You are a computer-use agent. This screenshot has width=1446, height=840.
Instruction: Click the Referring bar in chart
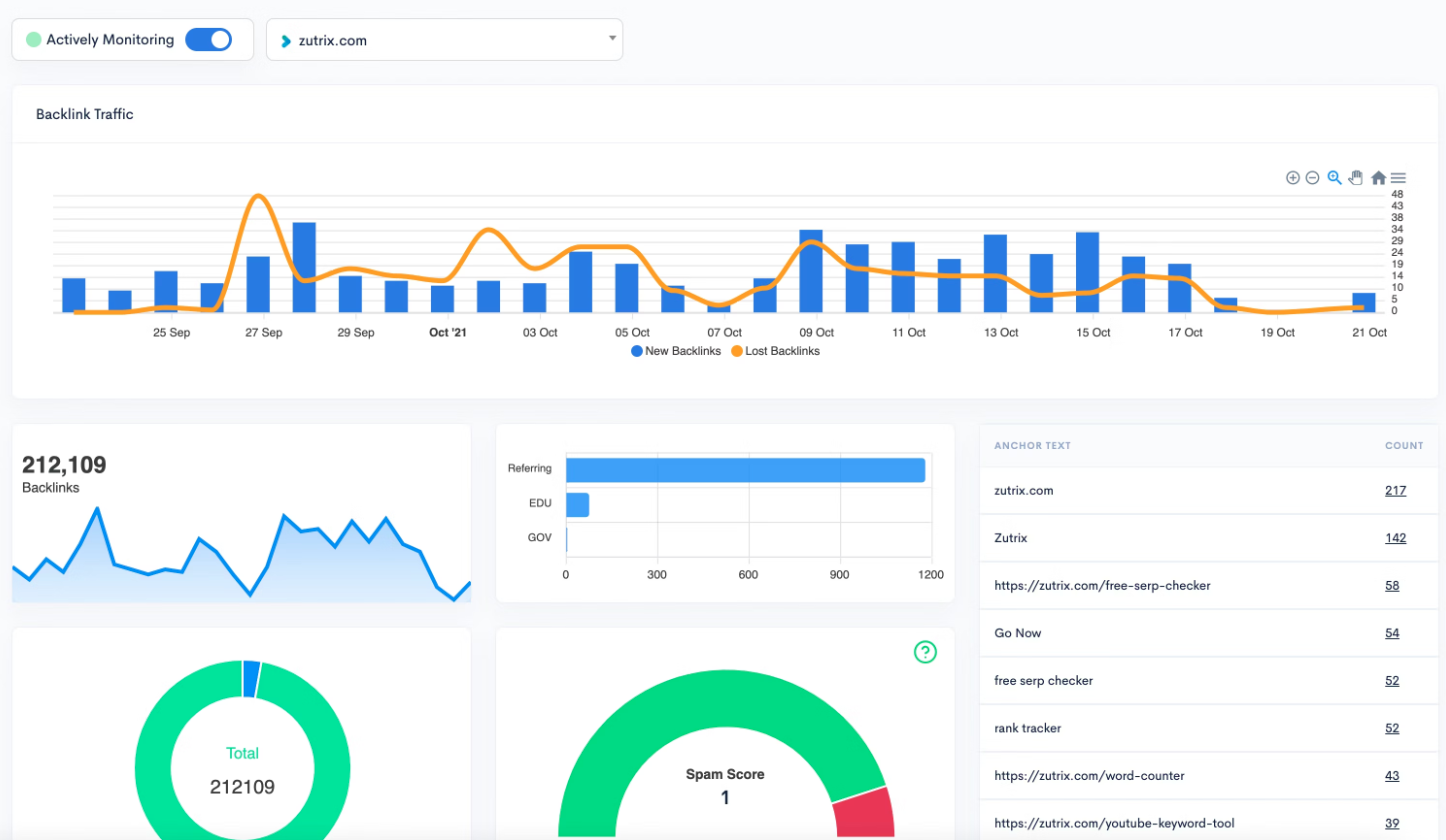745,470
